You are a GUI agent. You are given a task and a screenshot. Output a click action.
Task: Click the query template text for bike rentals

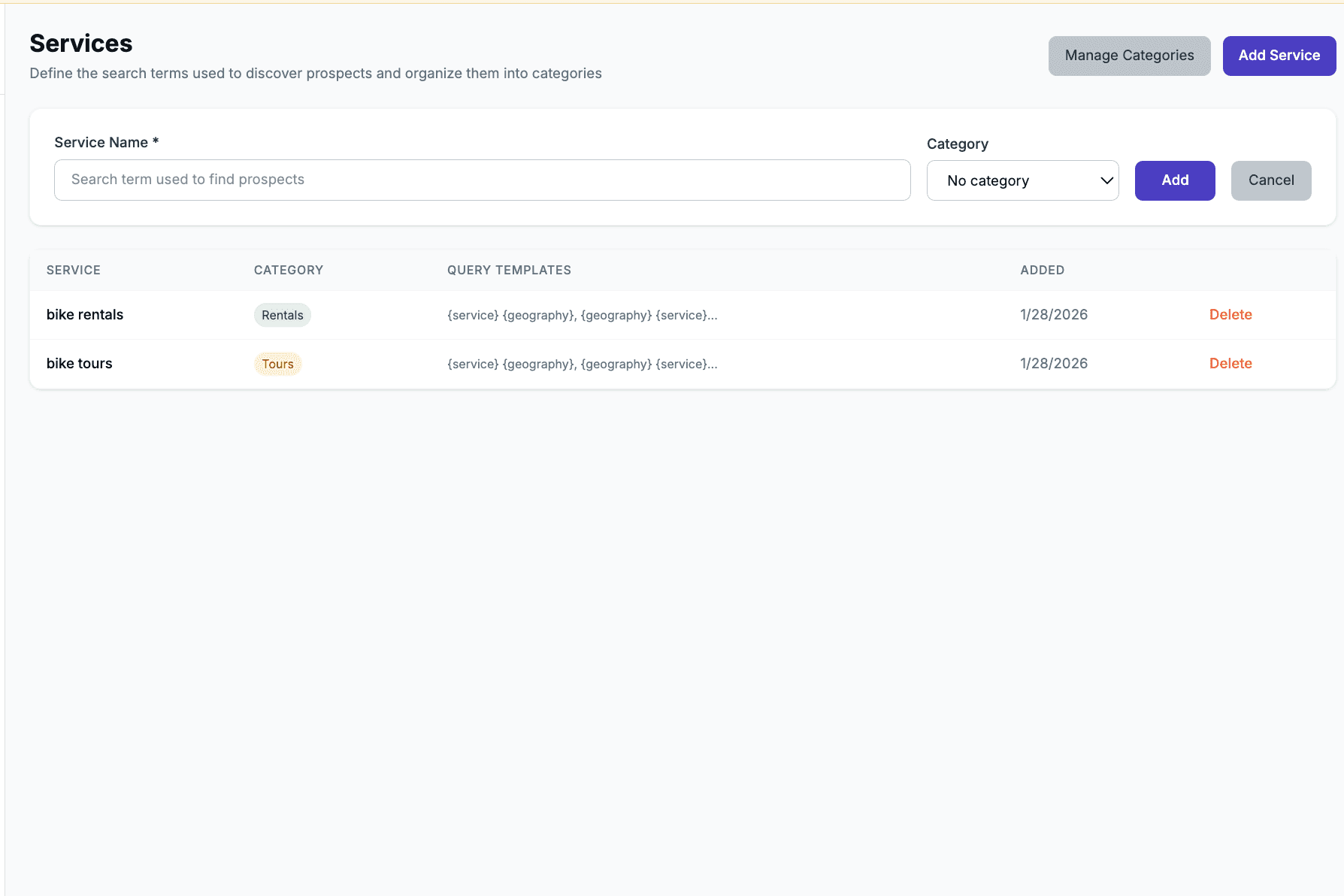click(x=582, y=315)
